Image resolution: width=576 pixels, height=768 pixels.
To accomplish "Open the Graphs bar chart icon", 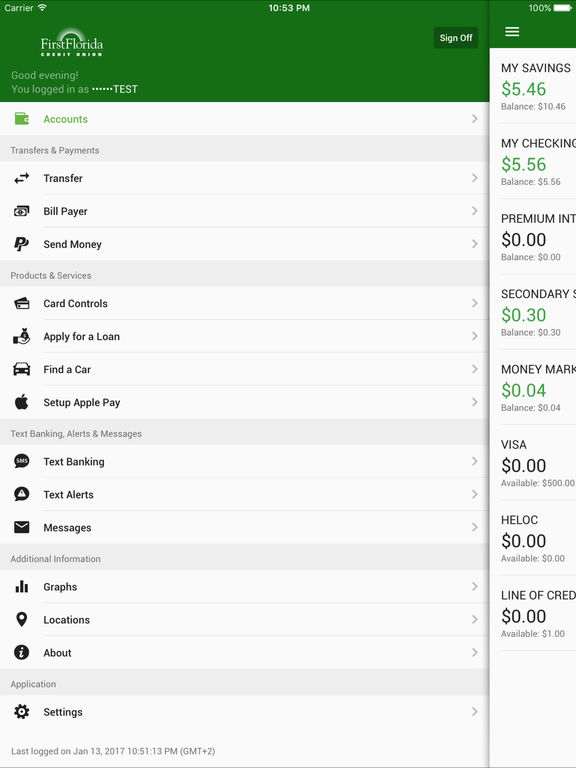I will pos(22,586).
